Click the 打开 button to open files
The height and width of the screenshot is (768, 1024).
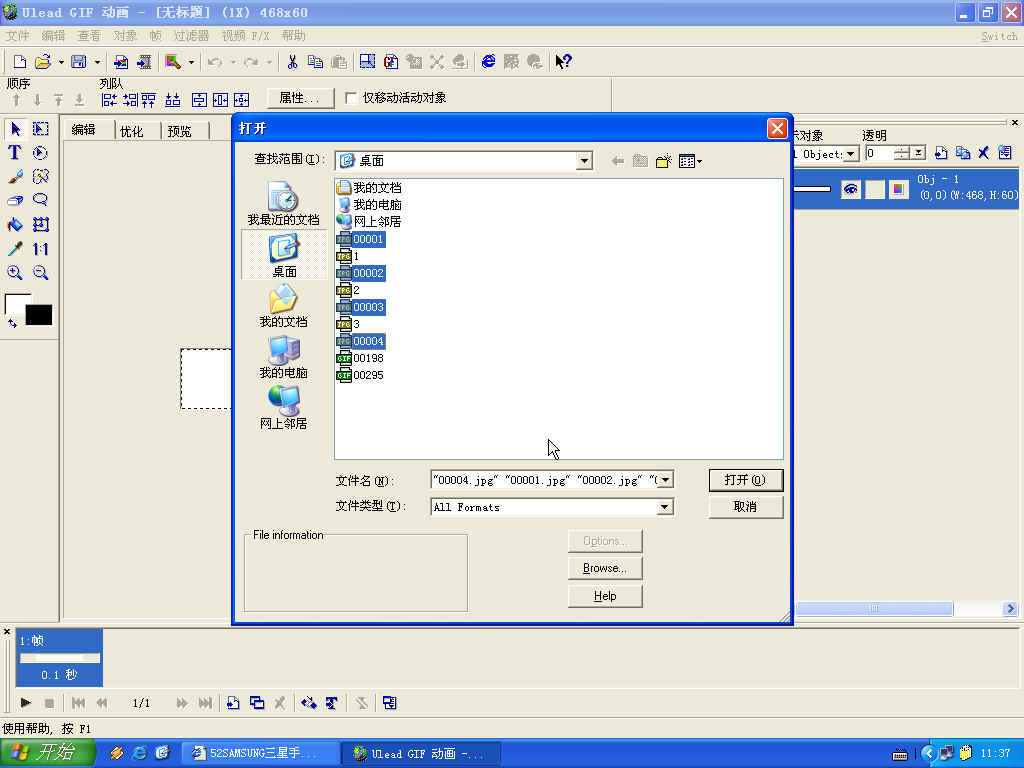click(x=744, y=480)
